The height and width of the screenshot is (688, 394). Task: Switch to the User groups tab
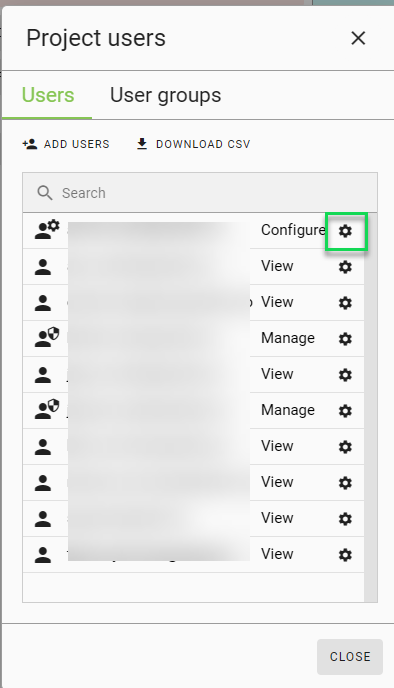point(165,95)
